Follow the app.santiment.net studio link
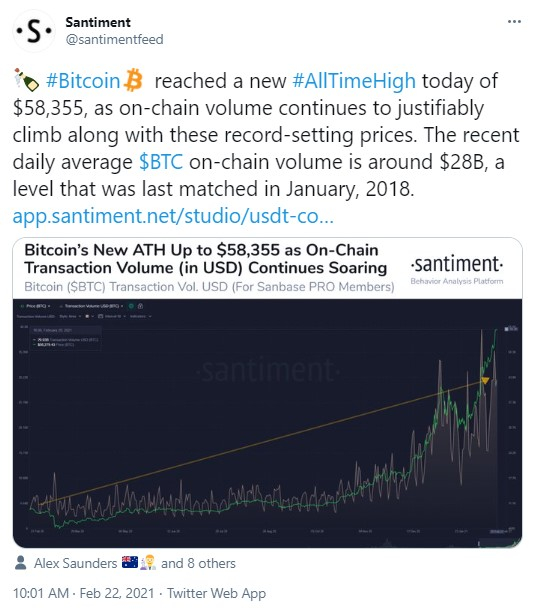Image resolution: width=533 pixels, height=611 pixels. 173,216
